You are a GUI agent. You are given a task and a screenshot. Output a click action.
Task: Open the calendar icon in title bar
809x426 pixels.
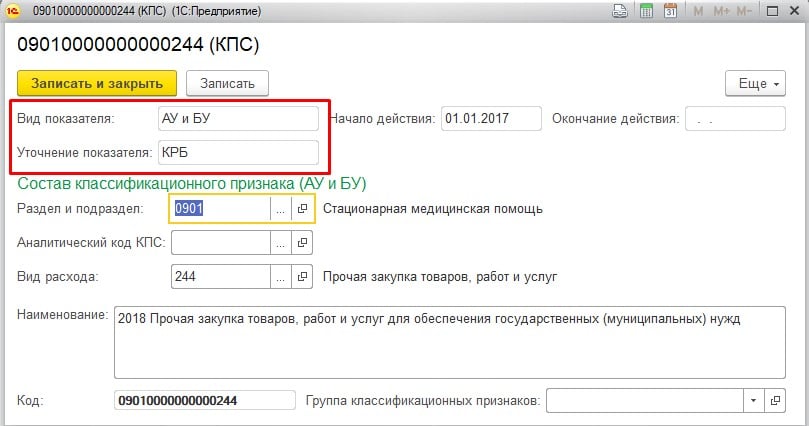tap(670, 11)
